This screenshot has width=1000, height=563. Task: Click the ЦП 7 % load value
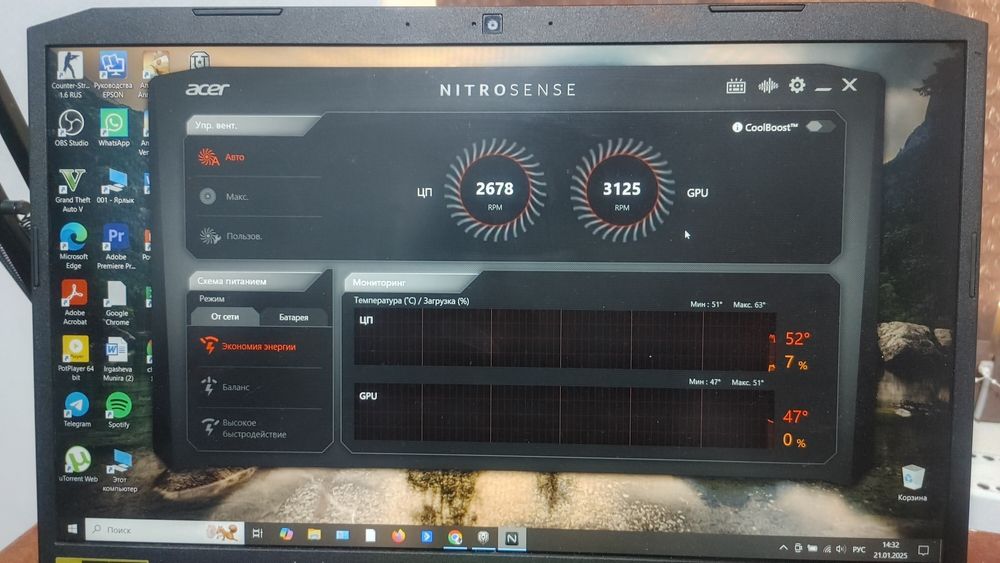[x=796, y=363]
